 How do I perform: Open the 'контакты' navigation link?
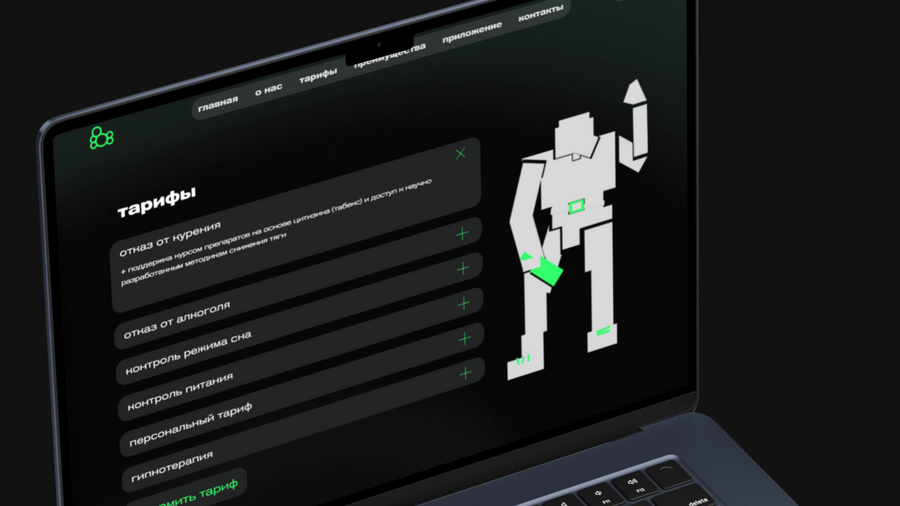(541, 13)
